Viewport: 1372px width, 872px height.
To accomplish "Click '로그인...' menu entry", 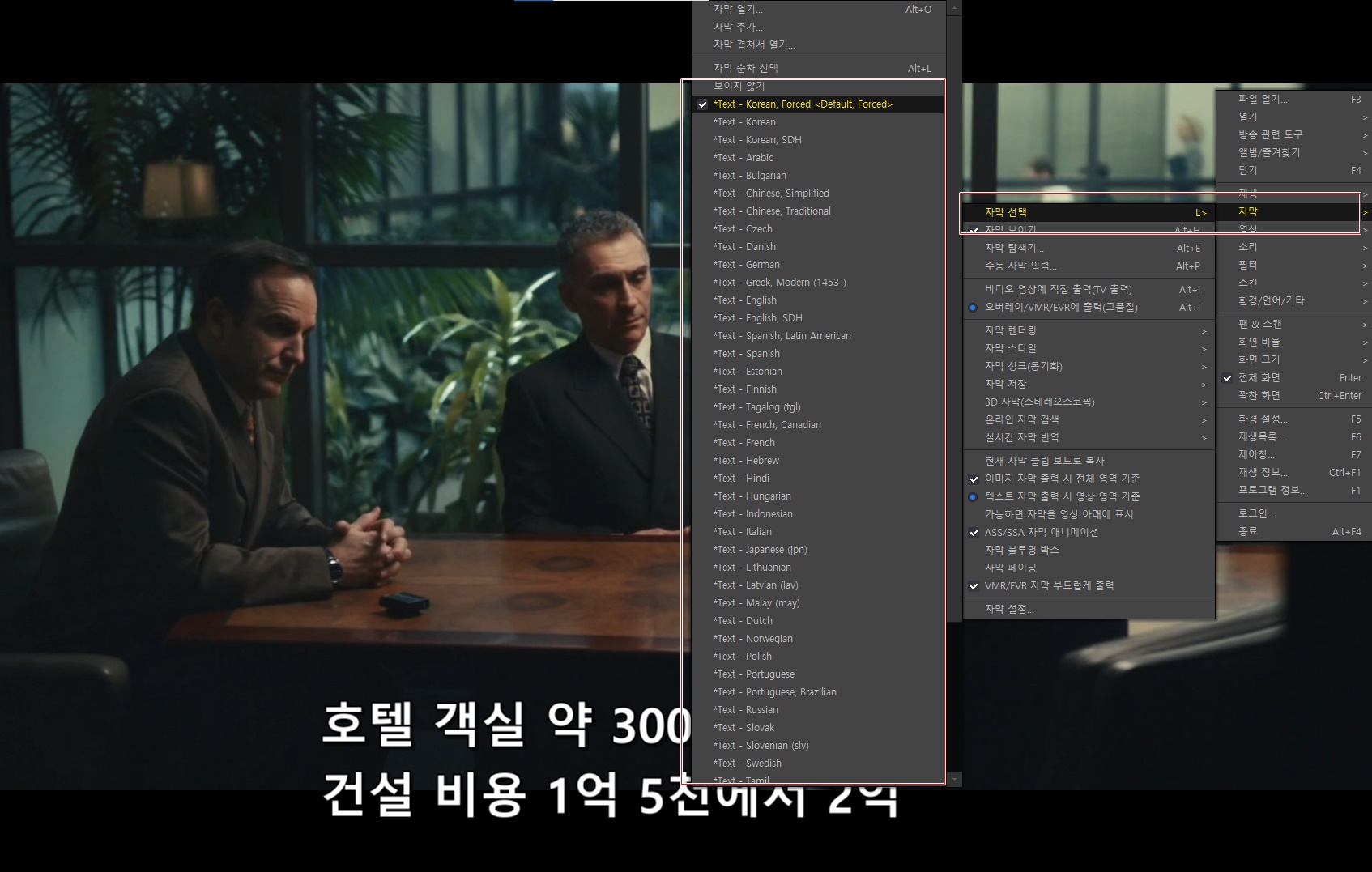I will tap(1293, 513).
